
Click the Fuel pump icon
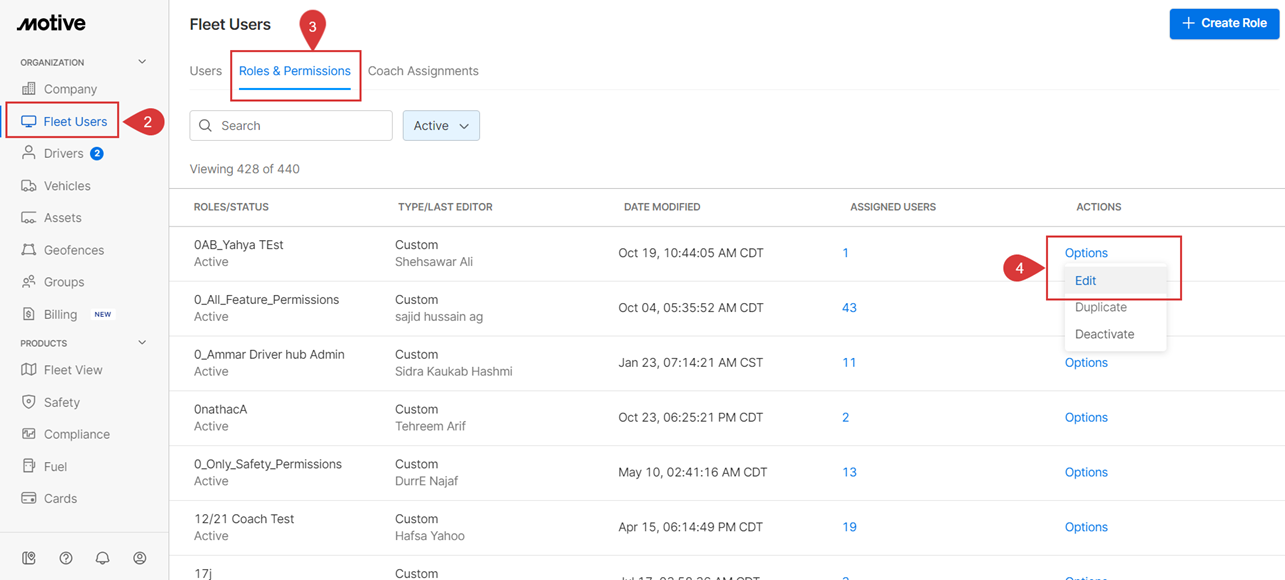29,466
